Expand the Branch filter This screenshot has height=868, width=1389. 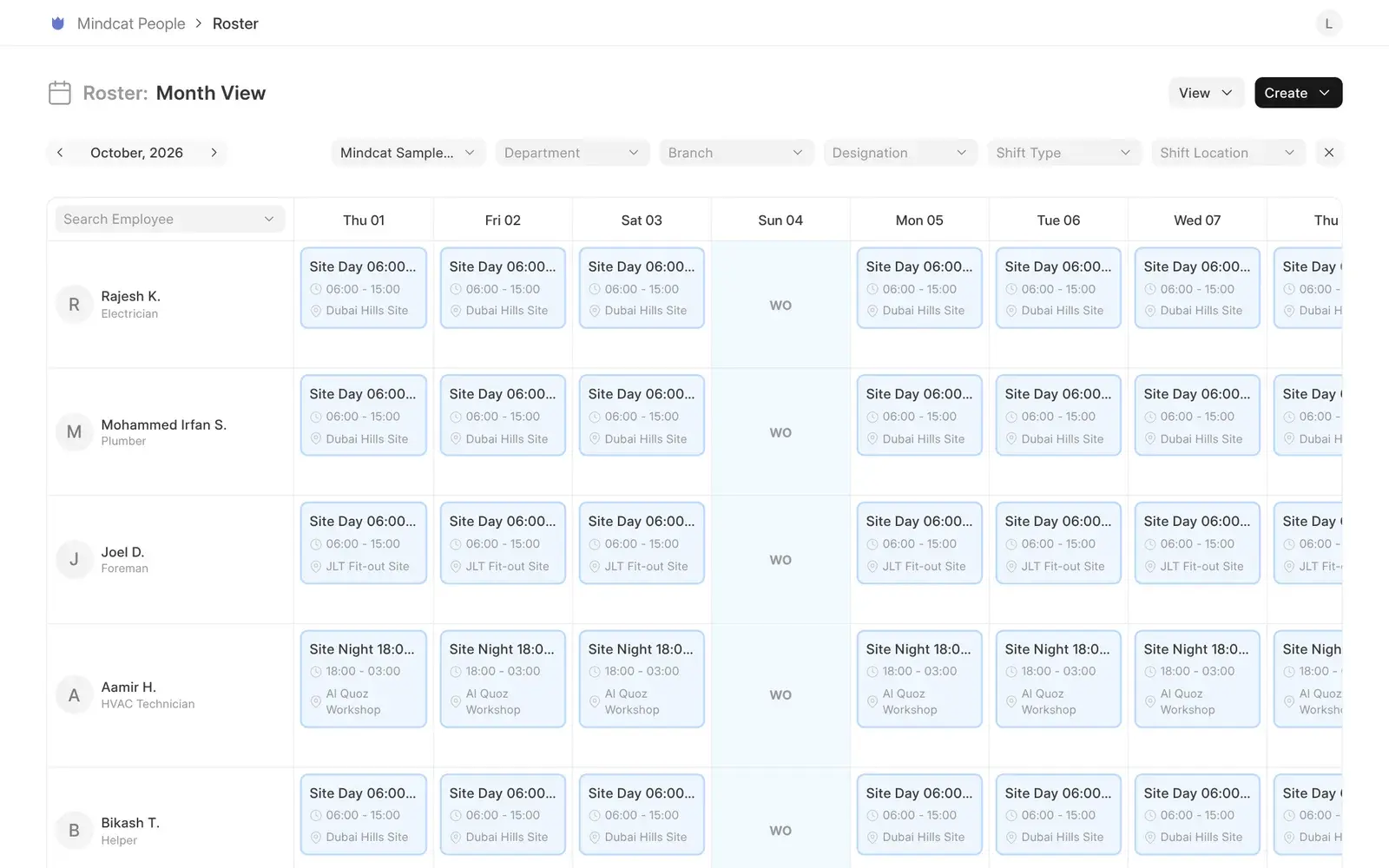point(735,153)
